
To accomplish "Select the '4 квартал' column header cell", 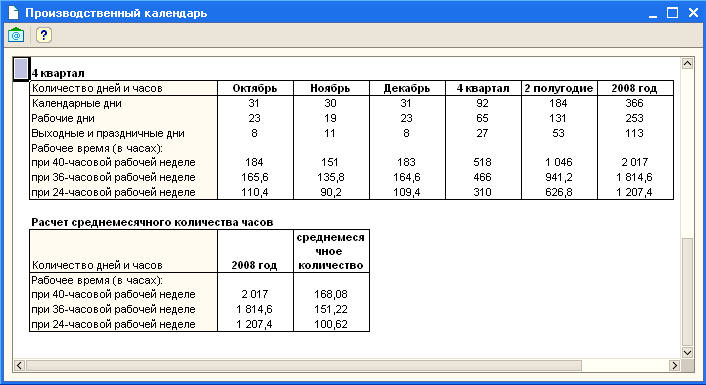I will point(483,88).
